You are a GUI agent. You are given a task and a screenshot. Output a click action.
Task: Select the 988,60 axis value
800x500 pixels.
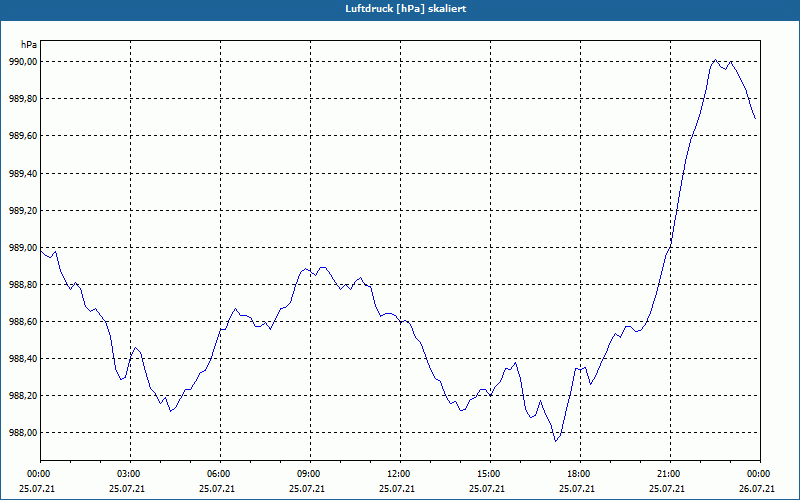[x=23, y=322]
